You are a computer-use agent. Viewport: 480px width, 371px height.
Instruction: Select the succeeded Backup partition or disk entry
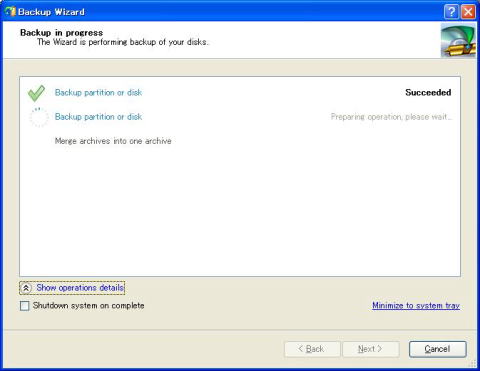(98, 92)
